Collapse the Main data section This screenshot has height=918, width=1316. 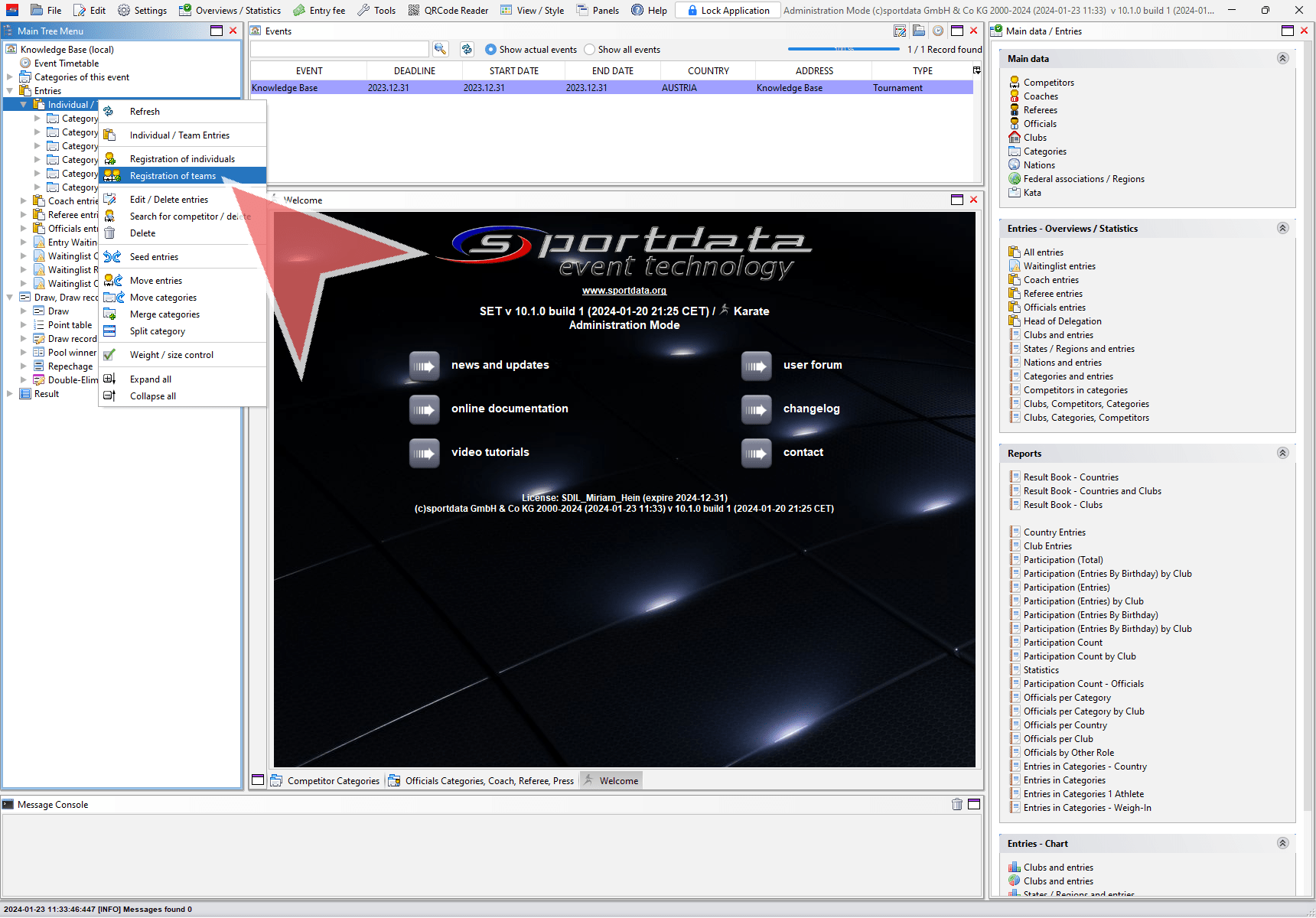tap(1282, 59)
